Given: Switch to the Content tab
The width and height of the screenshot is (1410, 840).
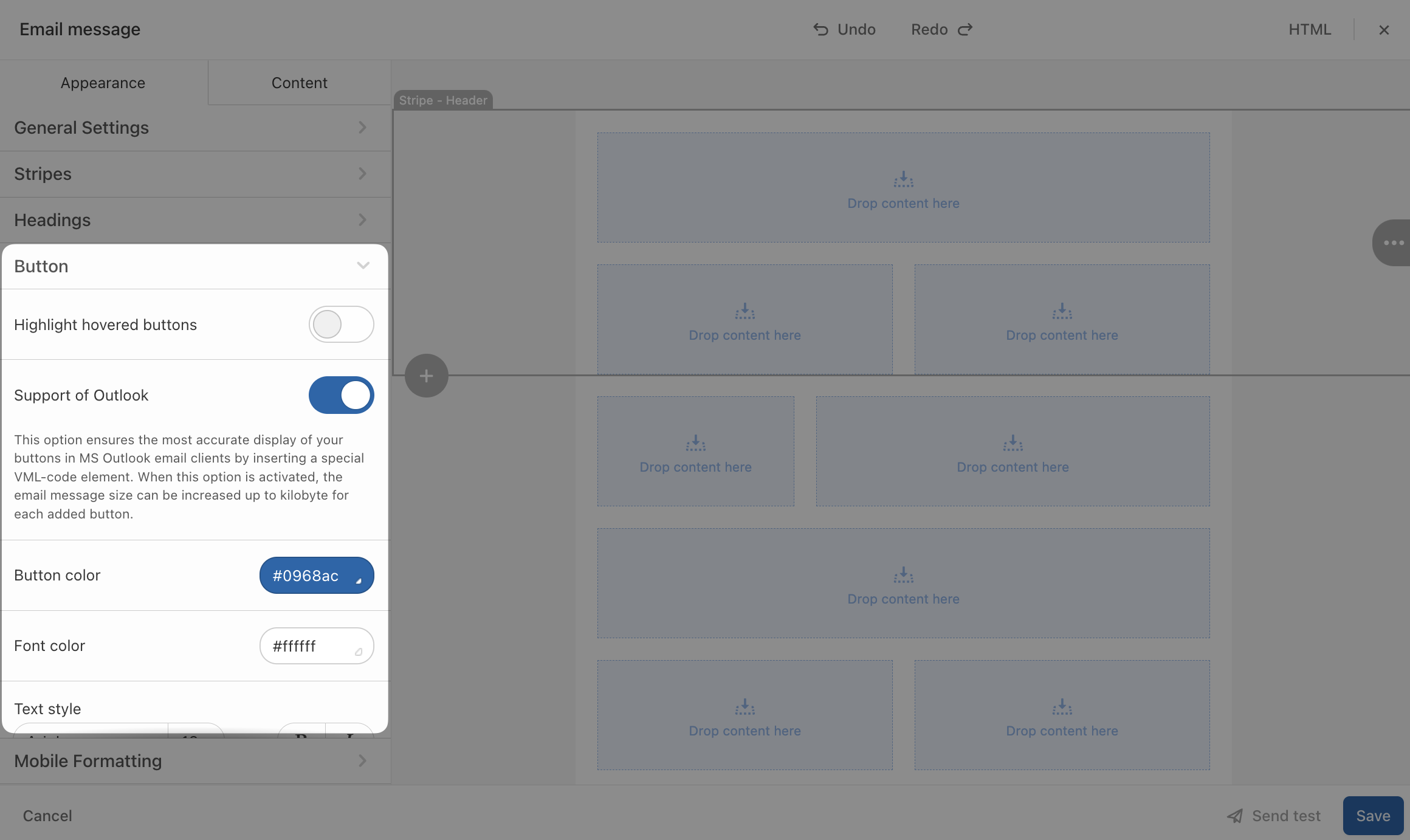Looking at the screenshot, I should (299, 83).
